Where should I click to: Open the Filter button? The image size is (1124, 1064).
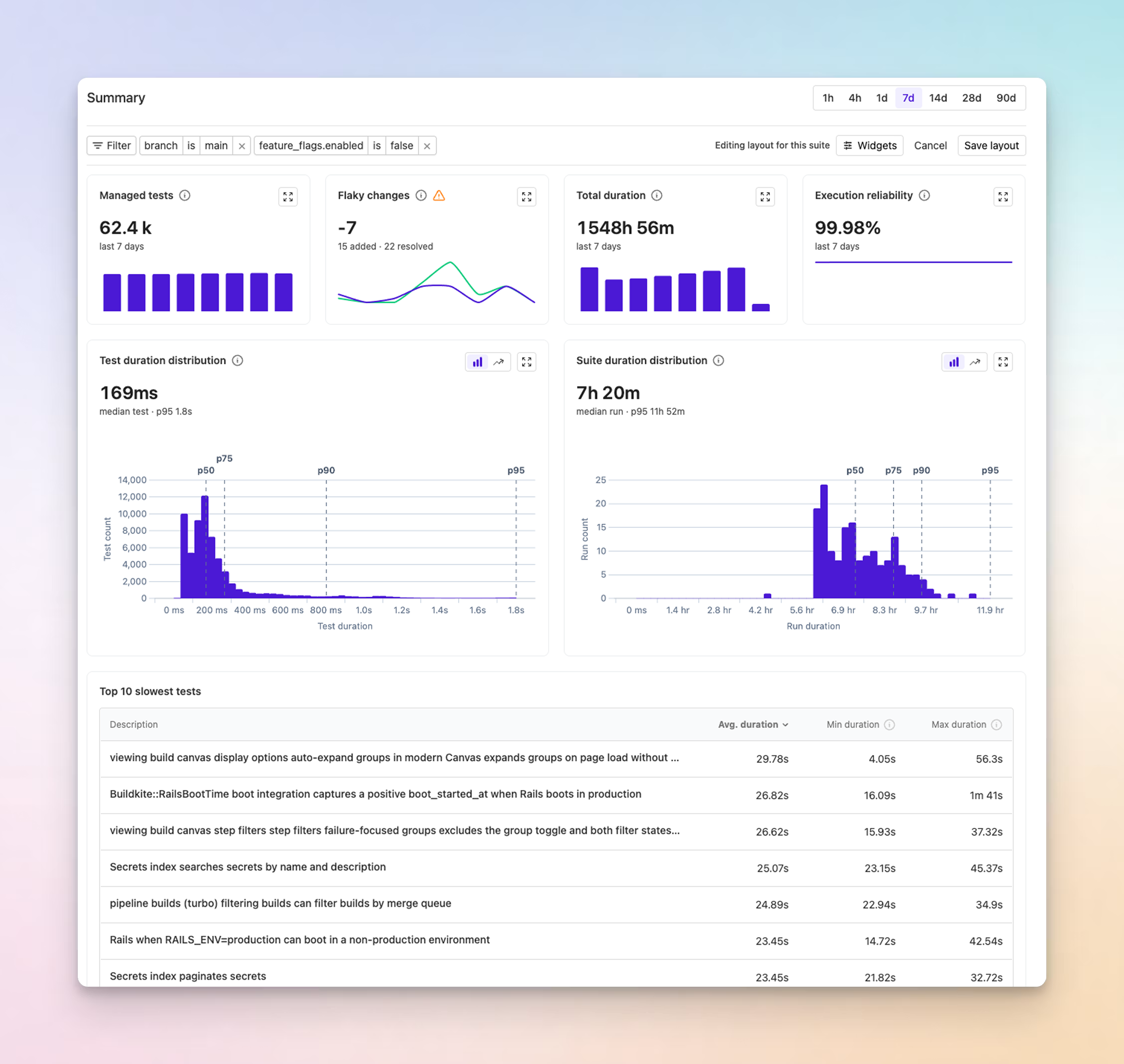112,146
